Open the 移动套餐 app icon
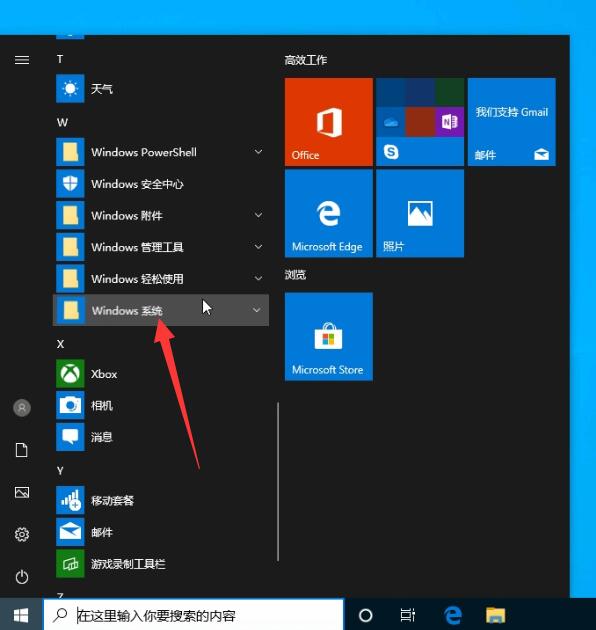 (x=70, y=500)
